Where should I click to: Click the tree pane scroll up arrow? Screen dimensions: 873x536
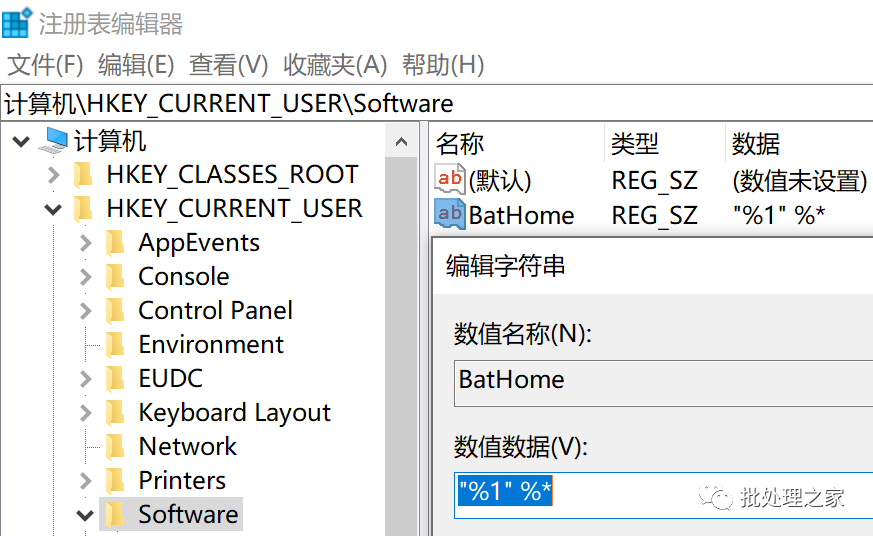point(401,141)
